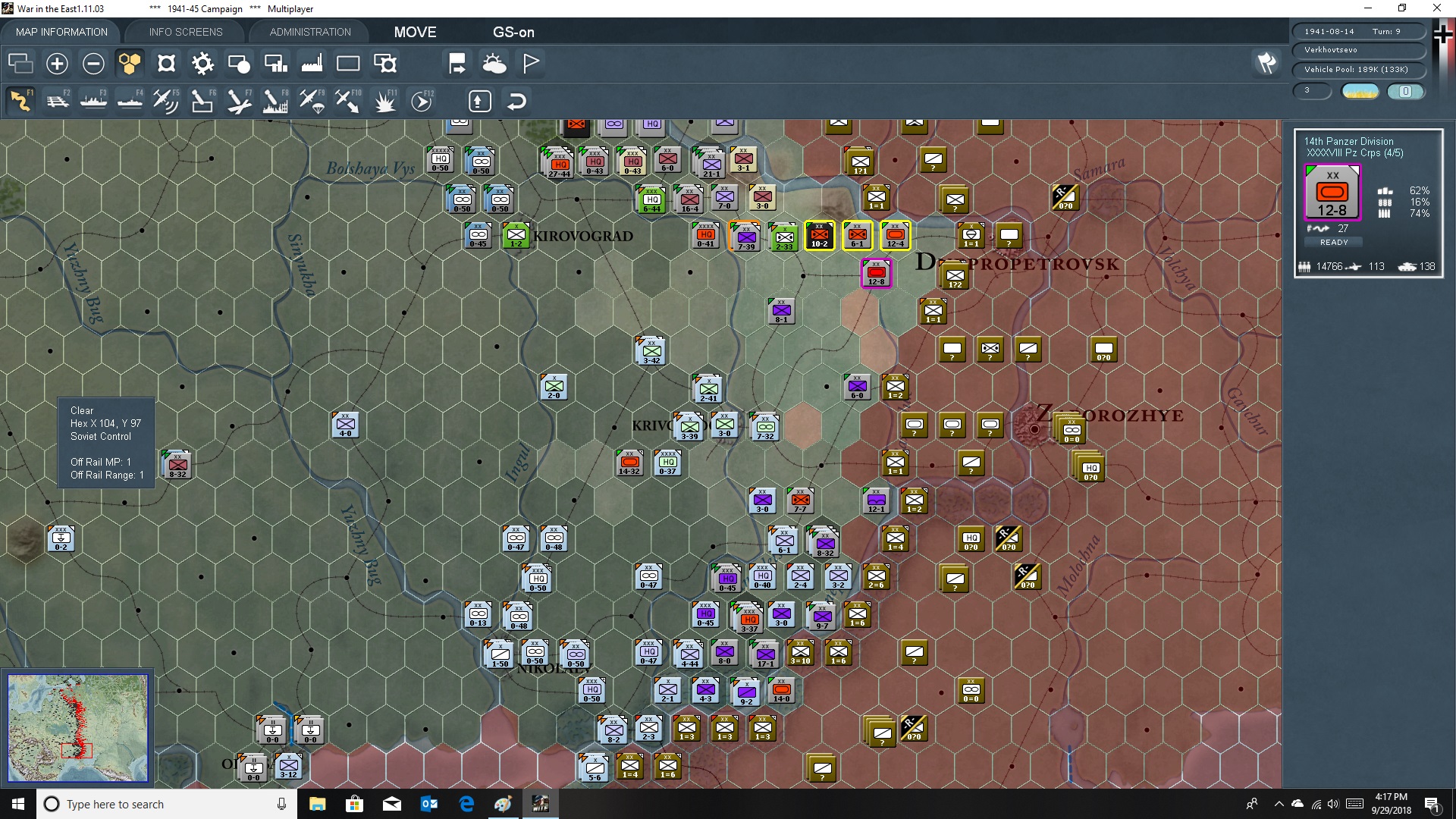Image resolution: width=1456 pixels, height=819 pixels.
Task: Click the clear weather indicator
Action: coord(1360,91)
